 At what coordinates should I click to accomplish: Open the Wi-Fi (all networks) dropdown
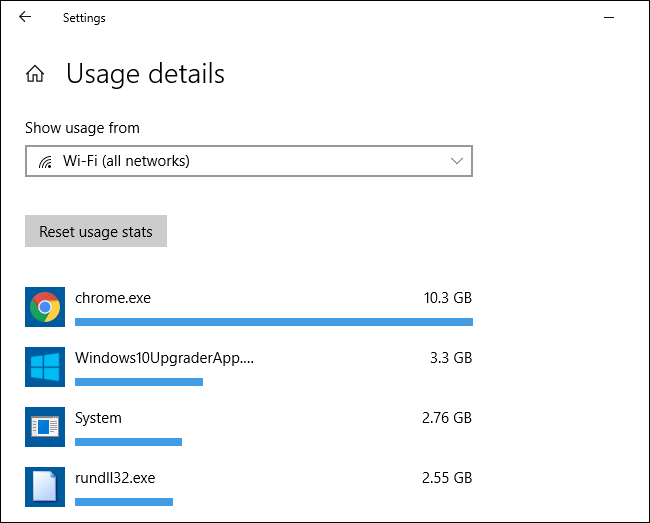(x=248, y=161)
